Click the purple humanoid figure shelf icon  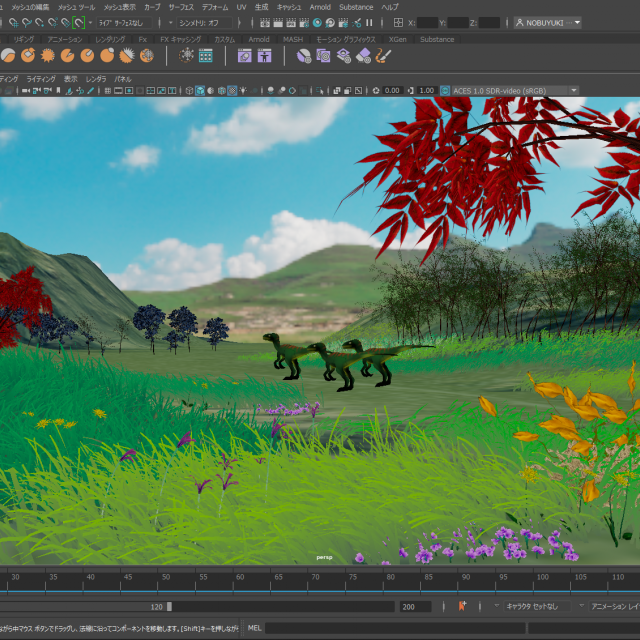tap(264, 56)
